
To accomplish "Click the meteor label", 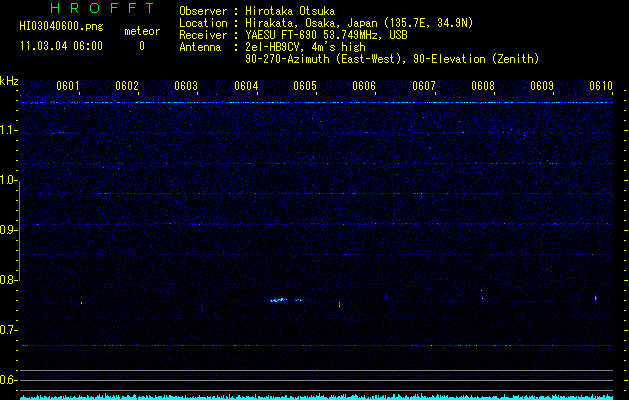I will 142,31.
